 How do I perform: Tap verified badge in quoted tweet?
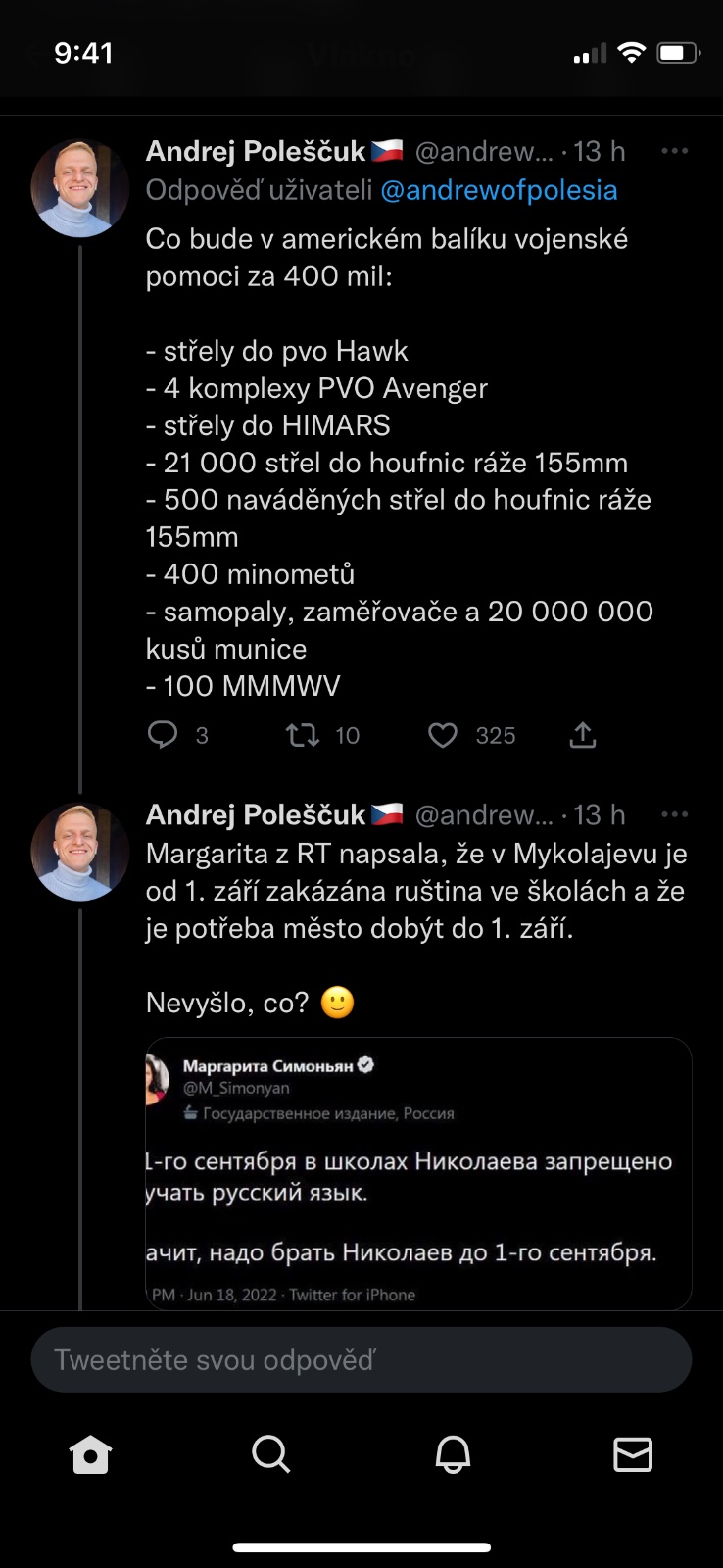pyautogui.click(x=366, y=1065)
